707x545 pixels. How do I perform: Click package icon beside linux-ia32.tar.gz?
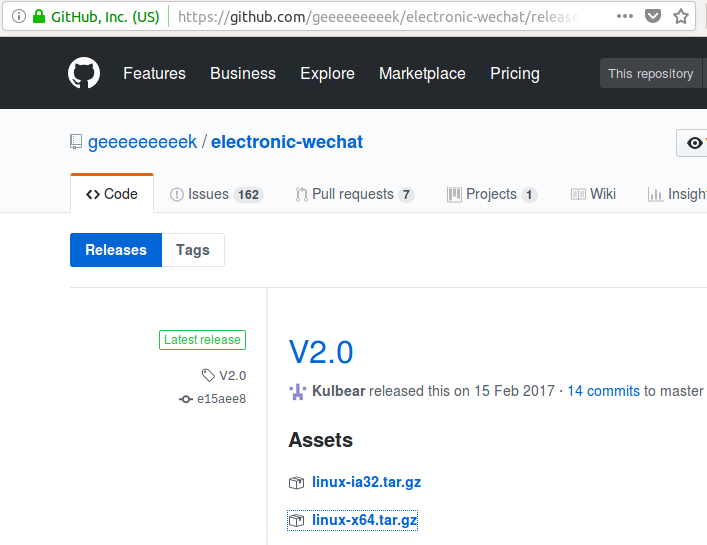pyautogui.click(x=296, y=483)
